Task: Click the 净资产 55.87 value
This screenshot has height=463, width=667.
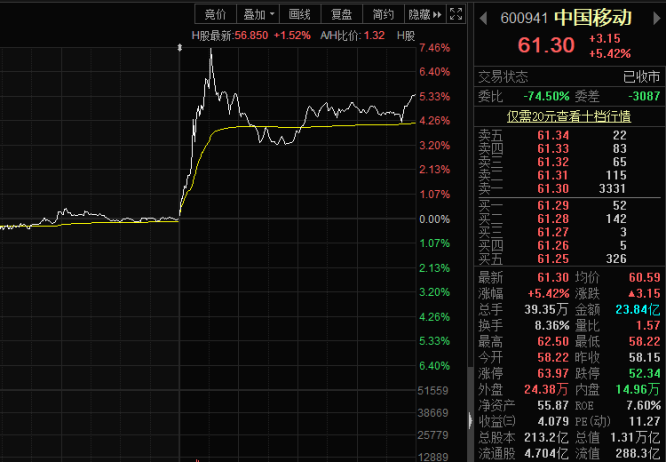Action: point(553,406)
